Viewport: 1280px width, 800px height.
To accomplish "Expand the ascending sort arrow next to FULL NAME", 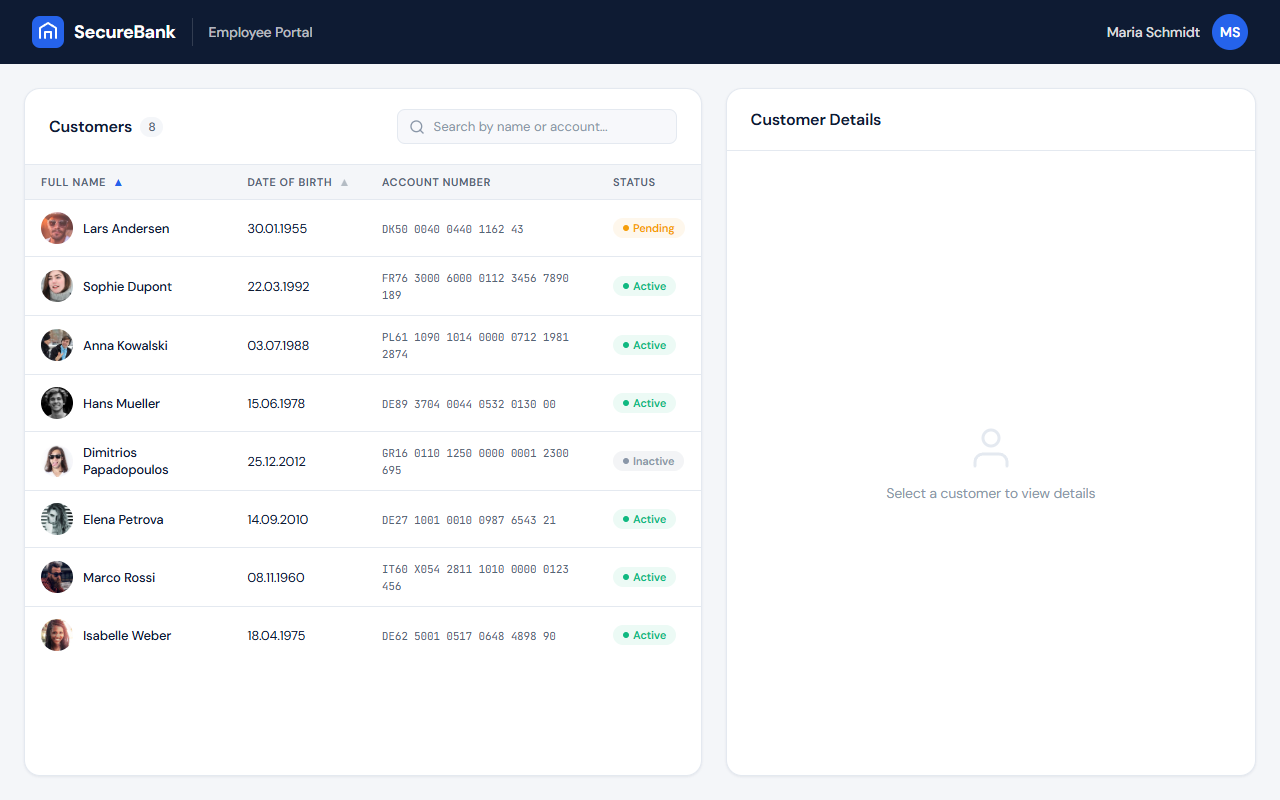I will click(x=118, y=182).
